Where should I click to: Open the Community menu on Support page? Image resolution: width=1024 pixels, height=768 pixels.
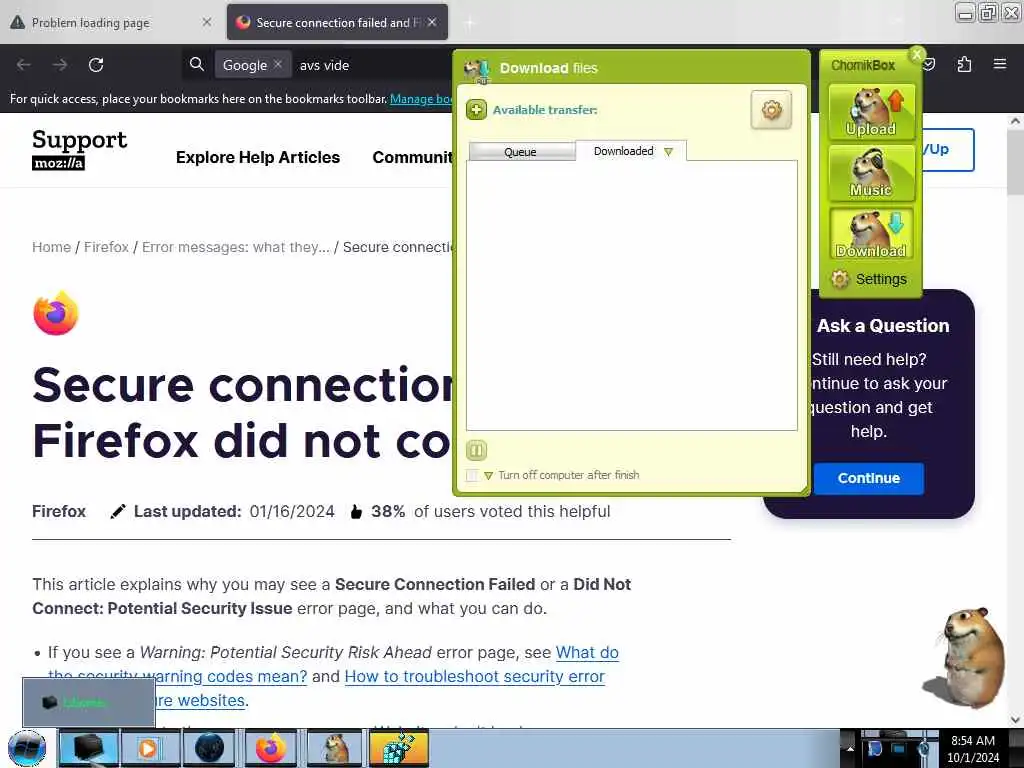[413, 157]
